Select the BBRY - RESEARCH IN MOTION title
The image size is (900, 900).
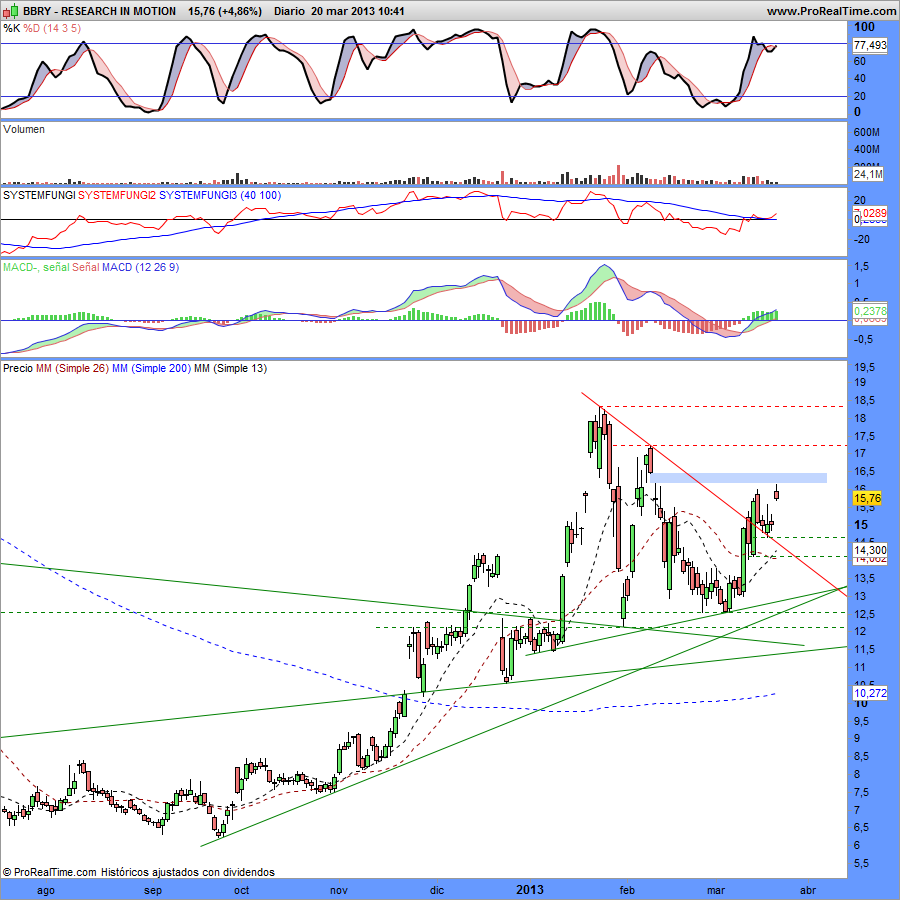[x=99, y=11]
